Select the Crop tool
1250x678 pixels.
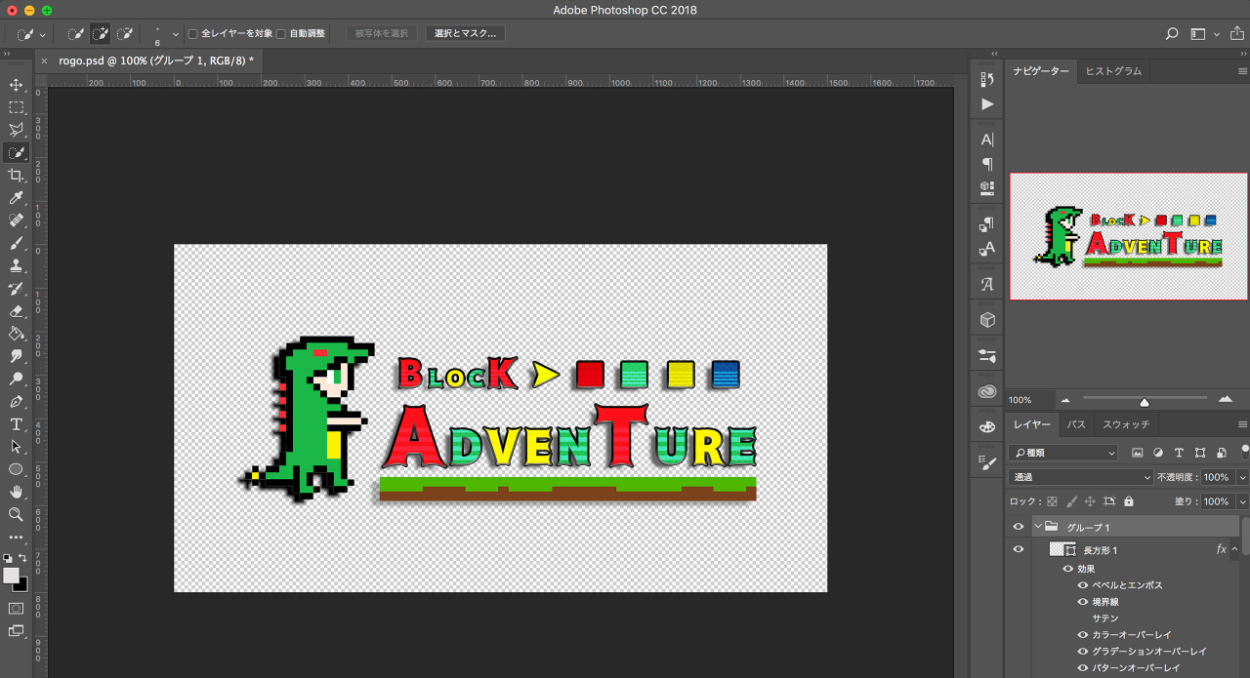coord(16,175)
